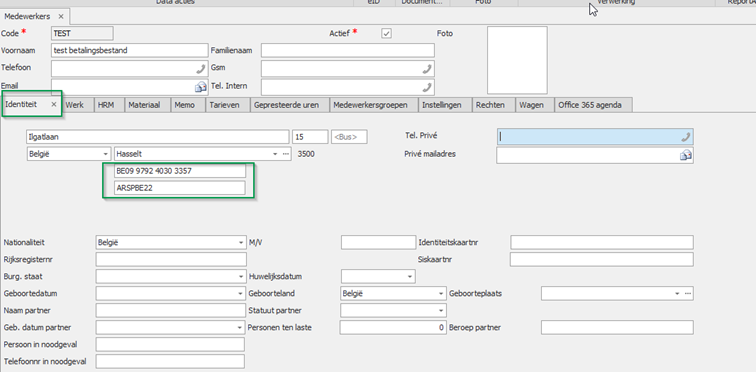Click the Beroep partner input field

tap(617, 328)
